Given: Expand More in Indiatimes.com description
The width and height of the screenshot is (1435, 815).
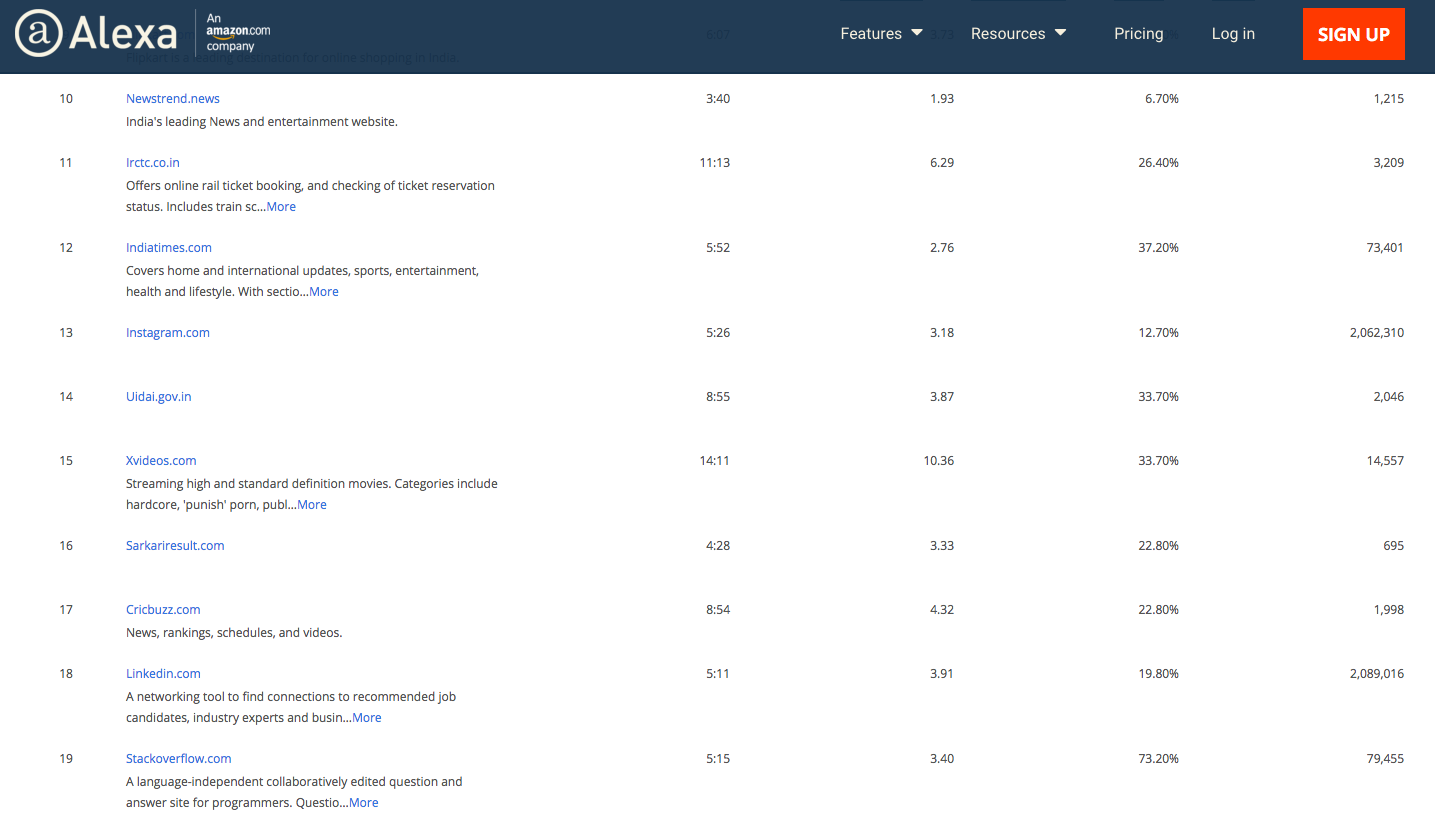Looking at the screenshot, I should 324,292.
